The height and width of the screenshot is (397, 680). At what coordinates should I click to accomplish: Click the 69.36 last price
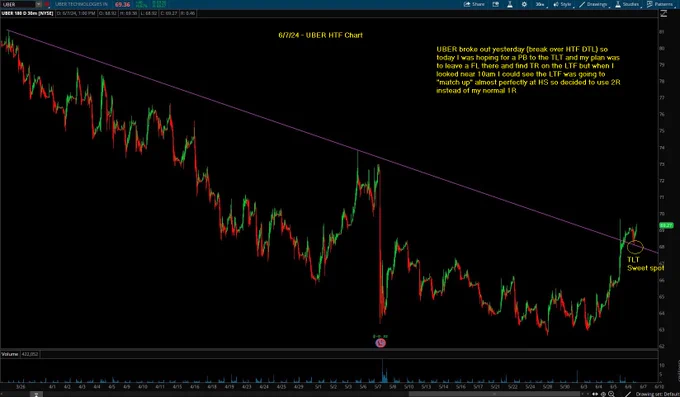point(123,4)
